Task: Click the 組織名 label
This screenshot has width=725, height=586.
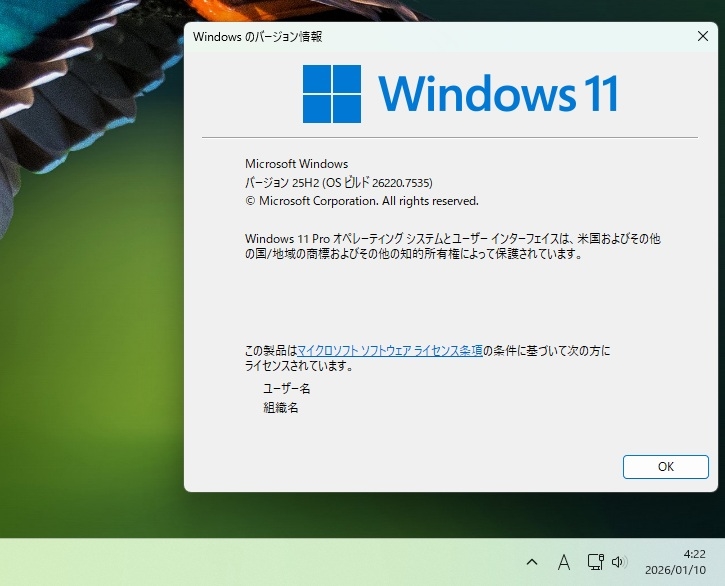Action: [281, 407]
